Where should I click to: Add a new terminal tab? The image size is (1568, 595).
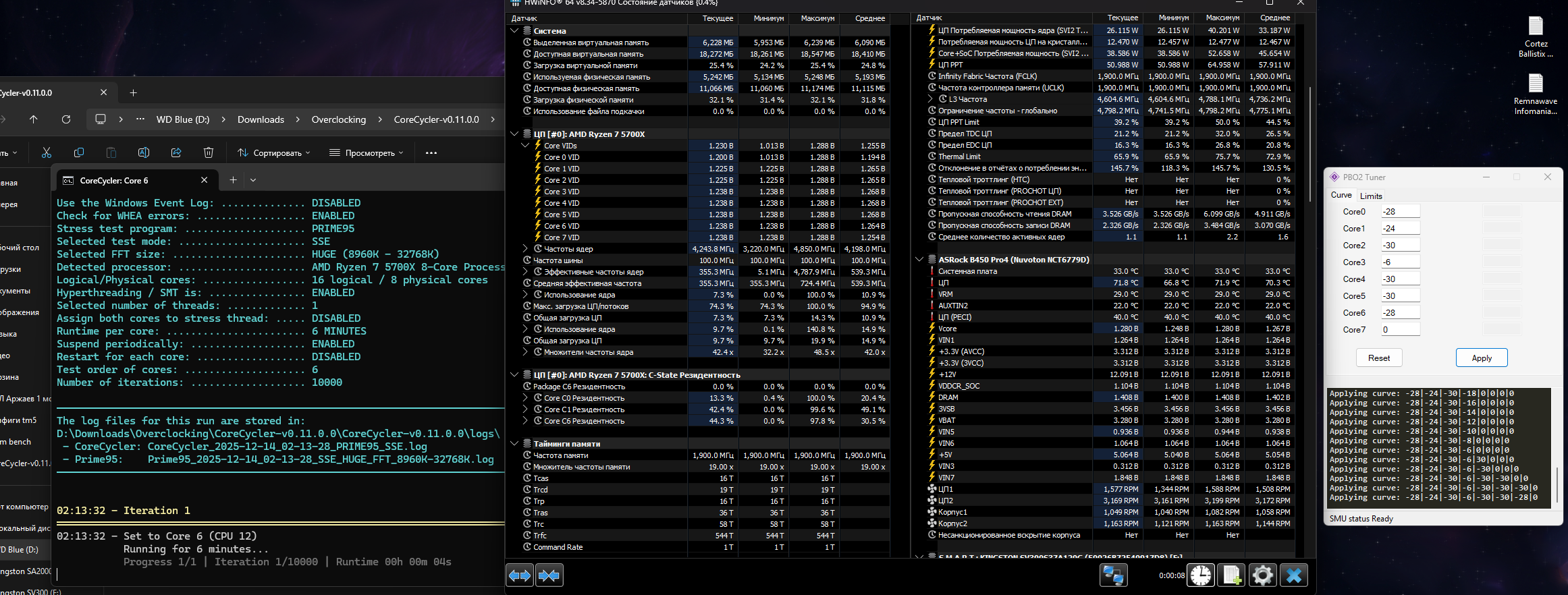point(233,180)
